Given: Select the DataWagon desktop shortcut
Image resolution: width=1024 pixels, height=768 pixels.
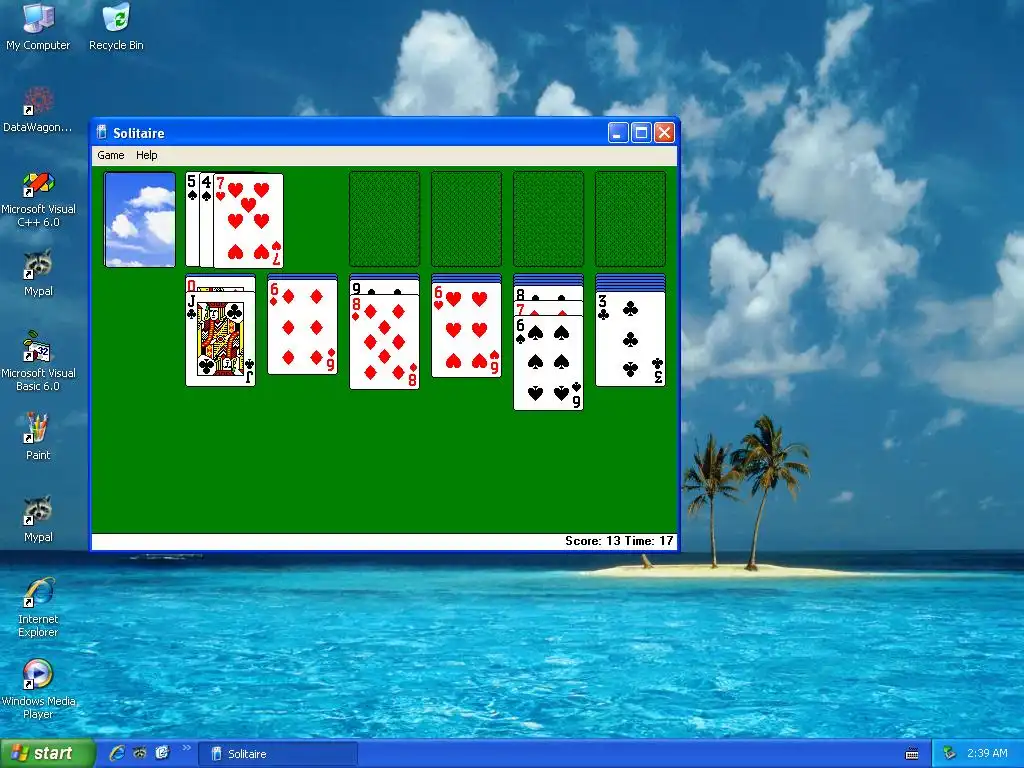Looking at the screenshot, I should pyautogui.click(x=38, y=109).
